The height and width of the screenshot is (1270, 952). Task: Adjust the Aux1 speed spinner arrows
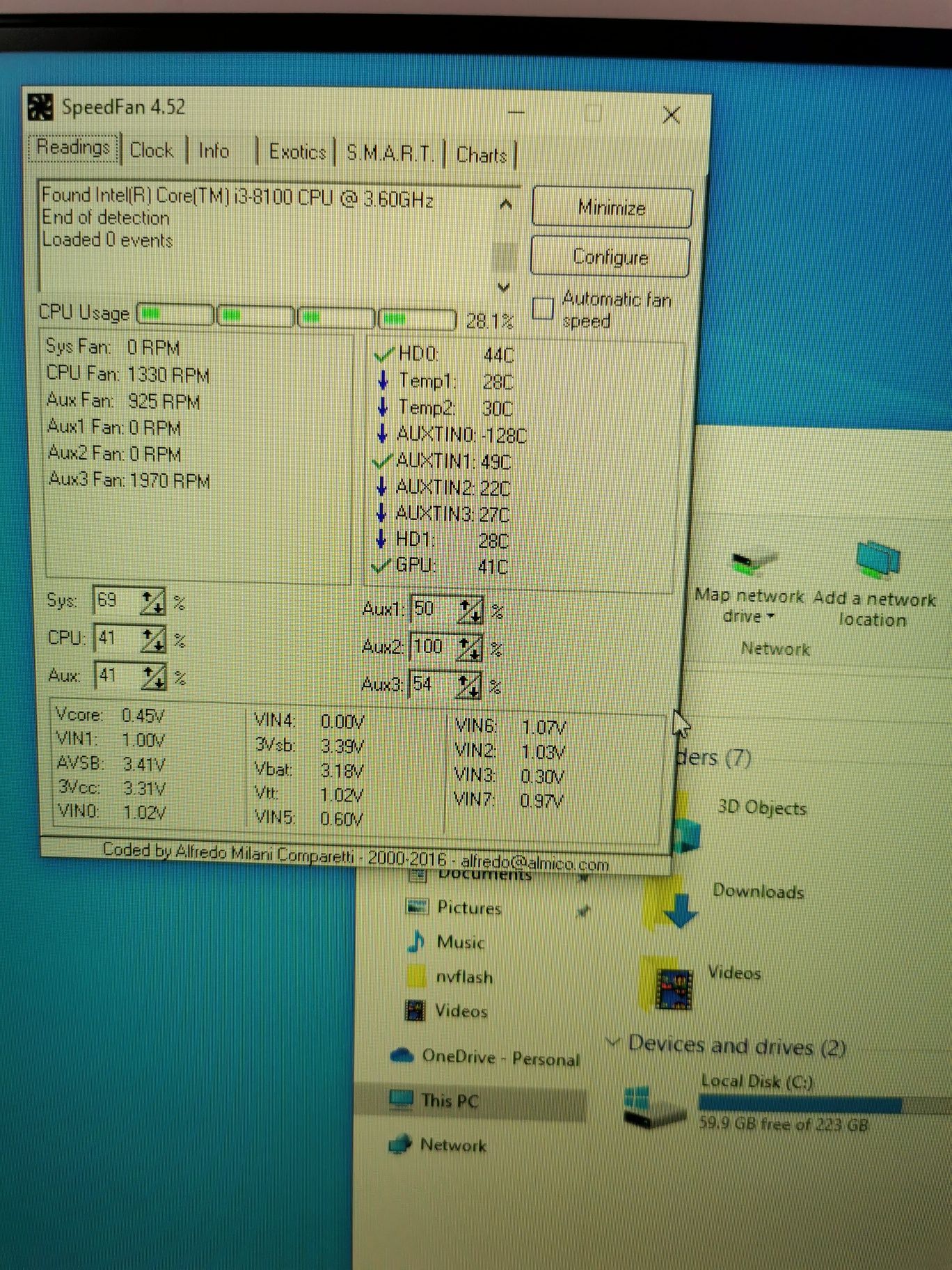point(470,611)
